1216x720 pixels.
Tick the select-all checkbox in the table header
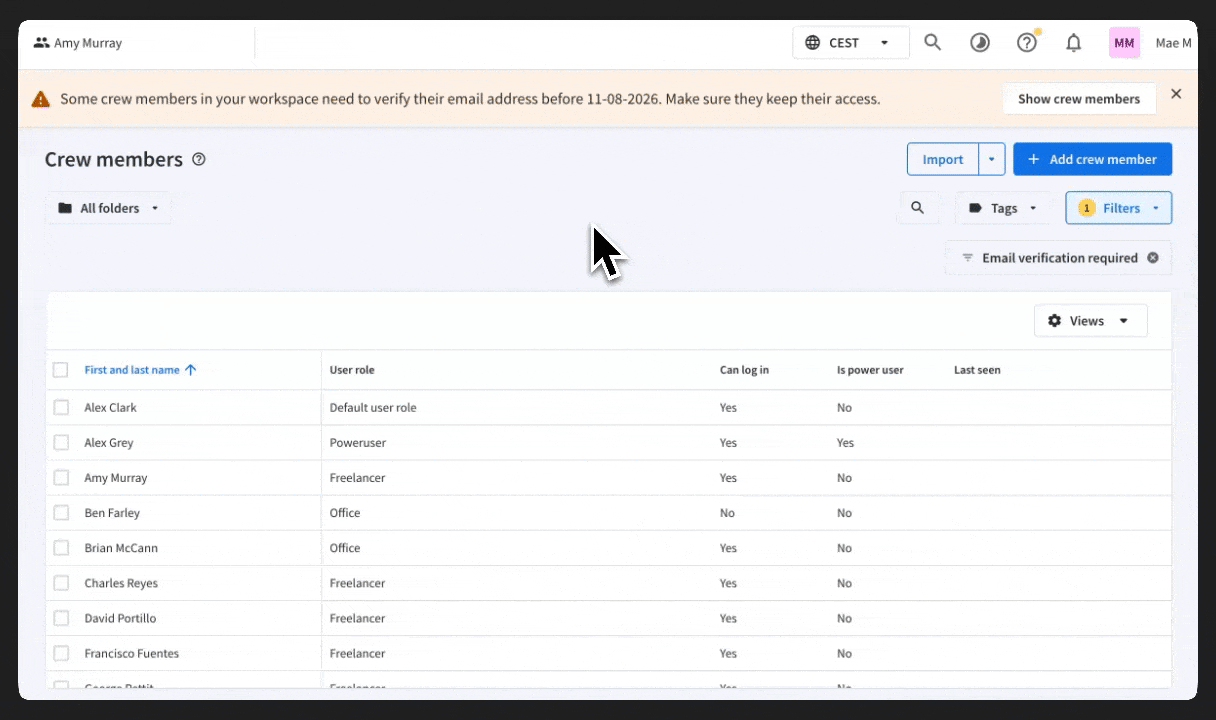(61, 370)
